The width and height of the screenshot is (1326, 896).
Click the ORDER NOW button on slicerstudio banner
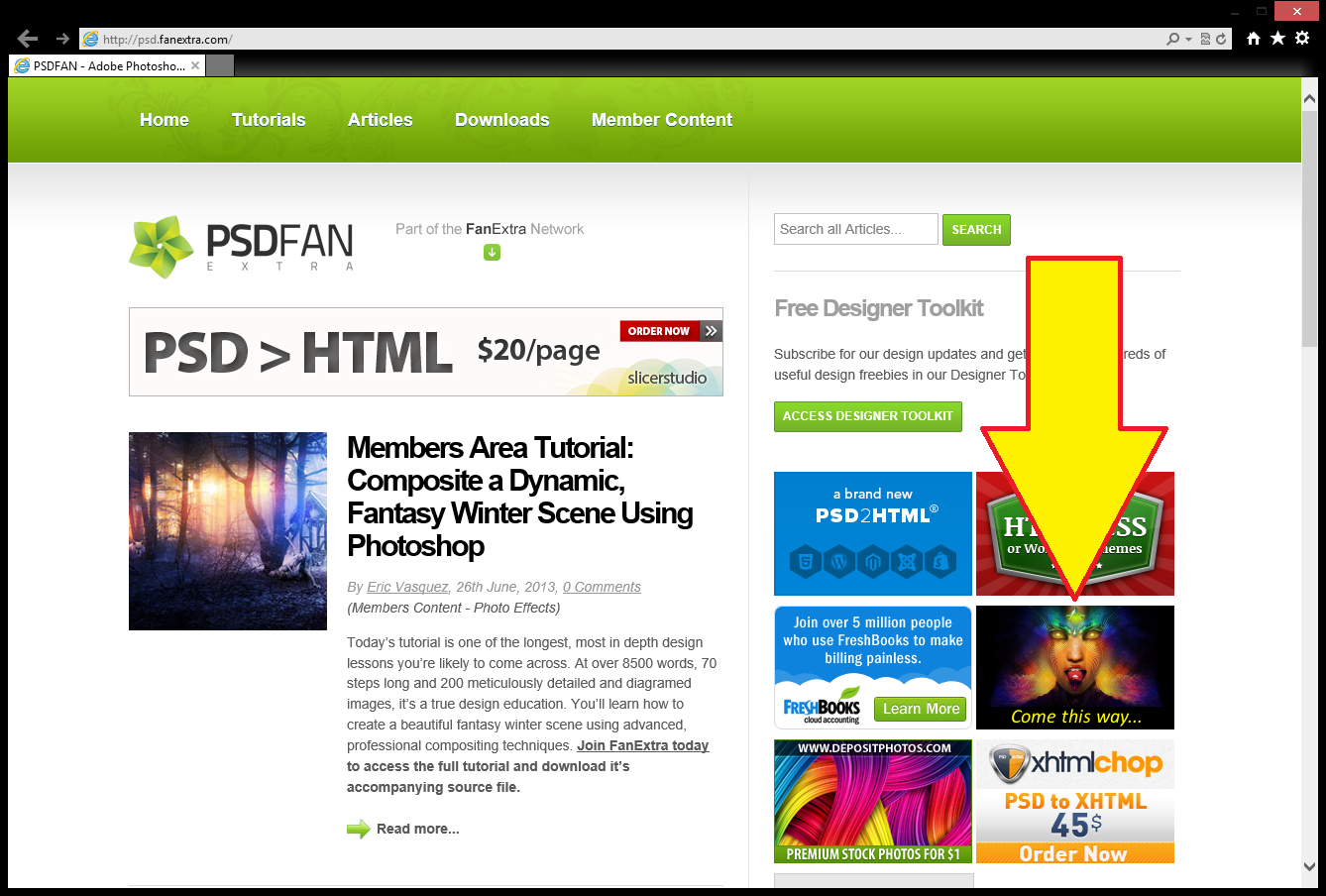pyautogui.click(x=659, y=331)
